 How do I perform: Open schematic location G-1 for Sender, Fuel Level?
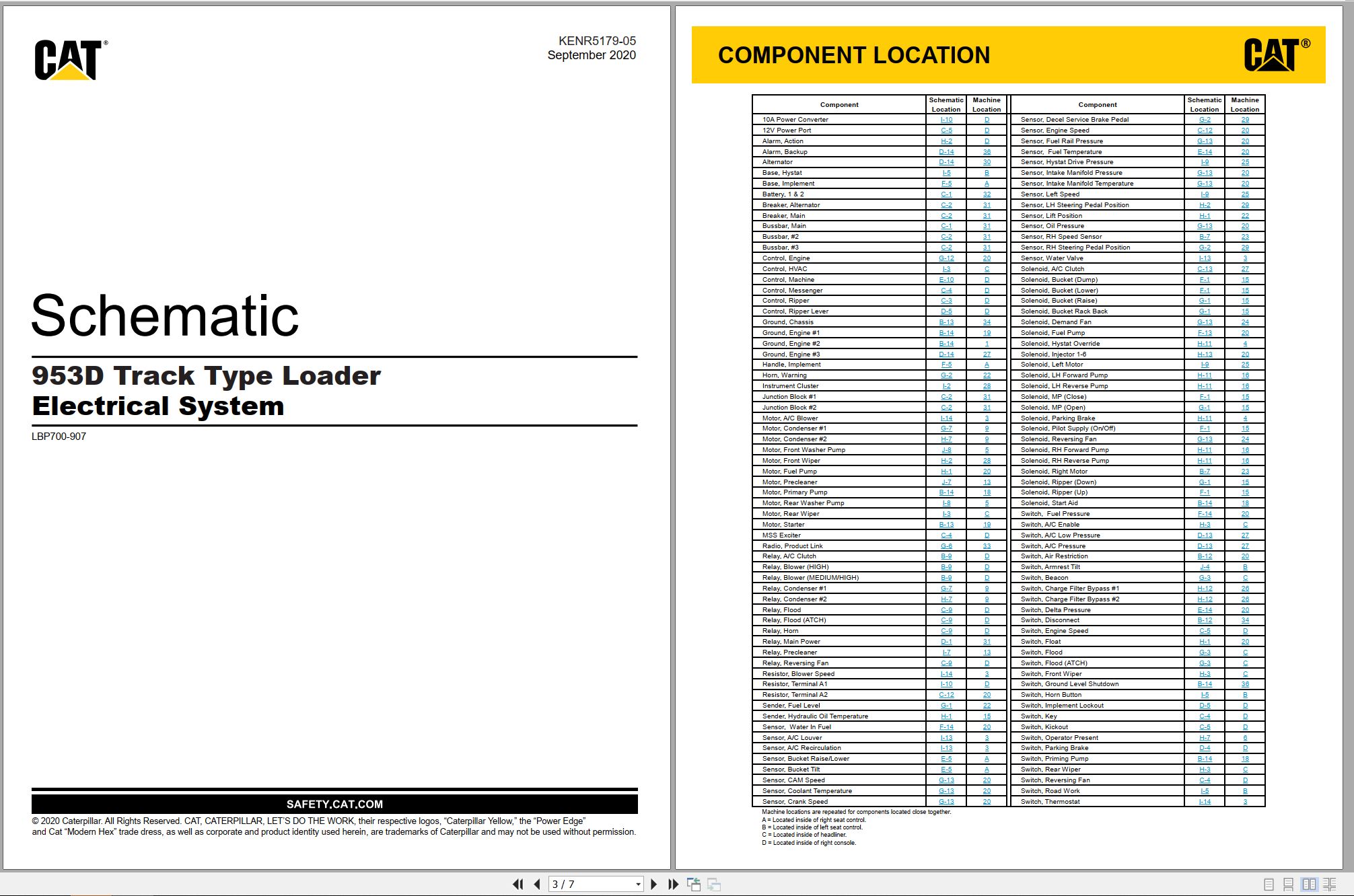tap(946, 706)
